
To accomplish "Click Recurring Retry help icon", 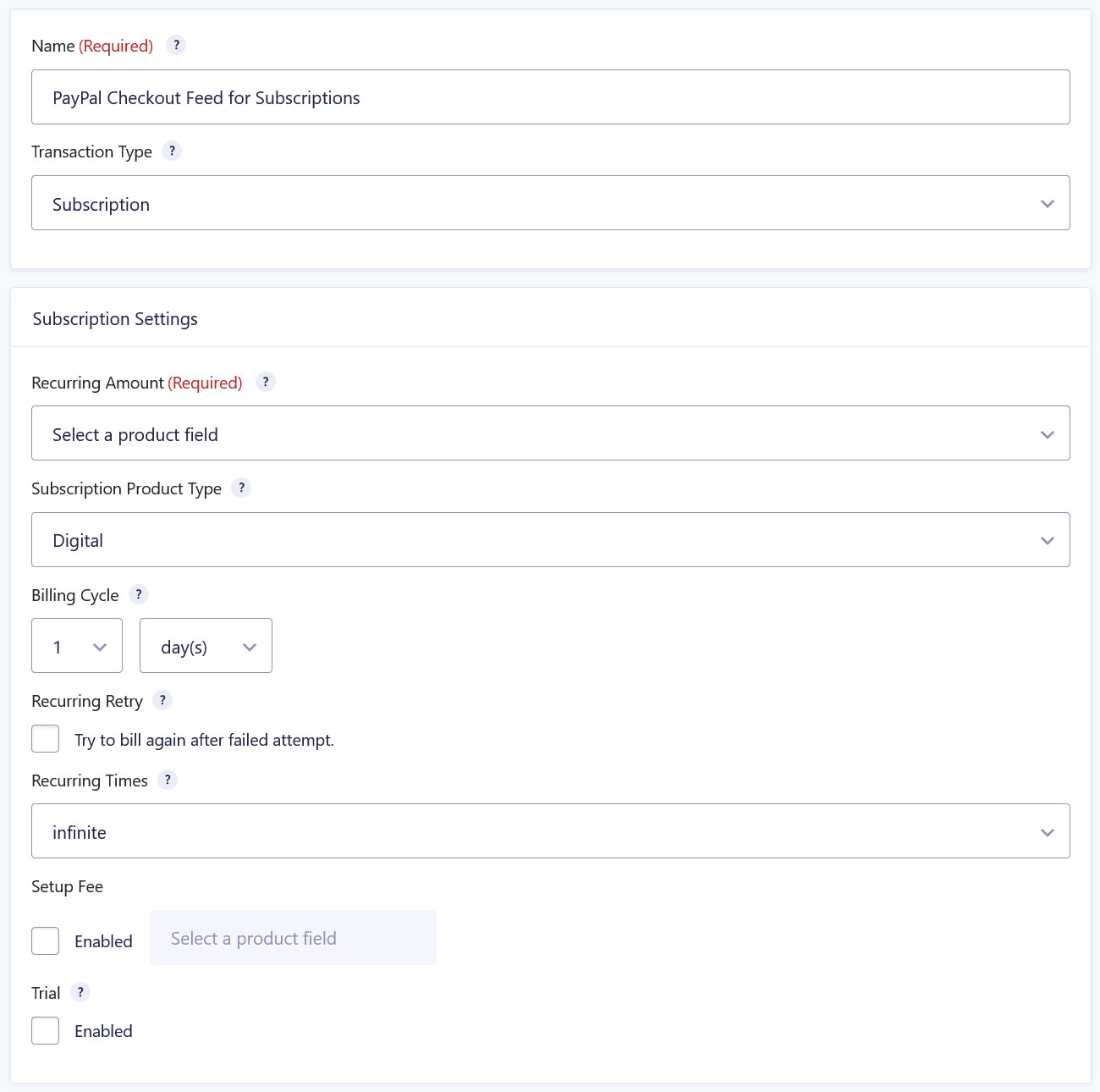I will coord(162,700).
